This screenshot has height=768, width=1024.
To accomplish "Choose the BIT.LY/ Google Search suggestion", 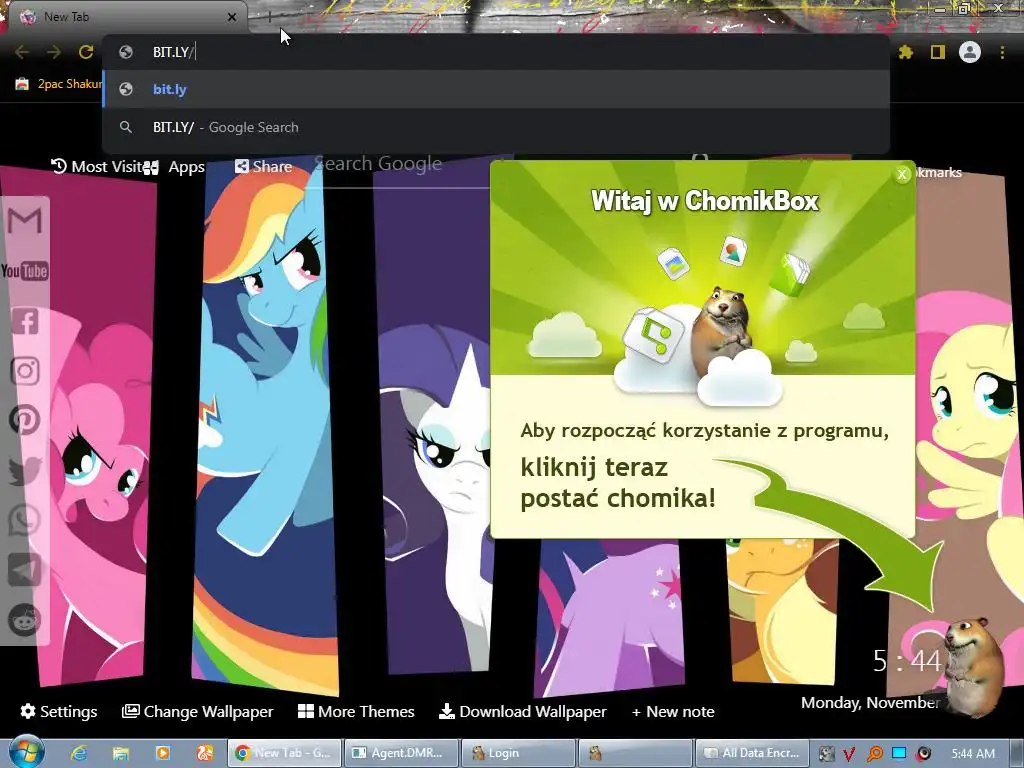I will coord(496,127).
